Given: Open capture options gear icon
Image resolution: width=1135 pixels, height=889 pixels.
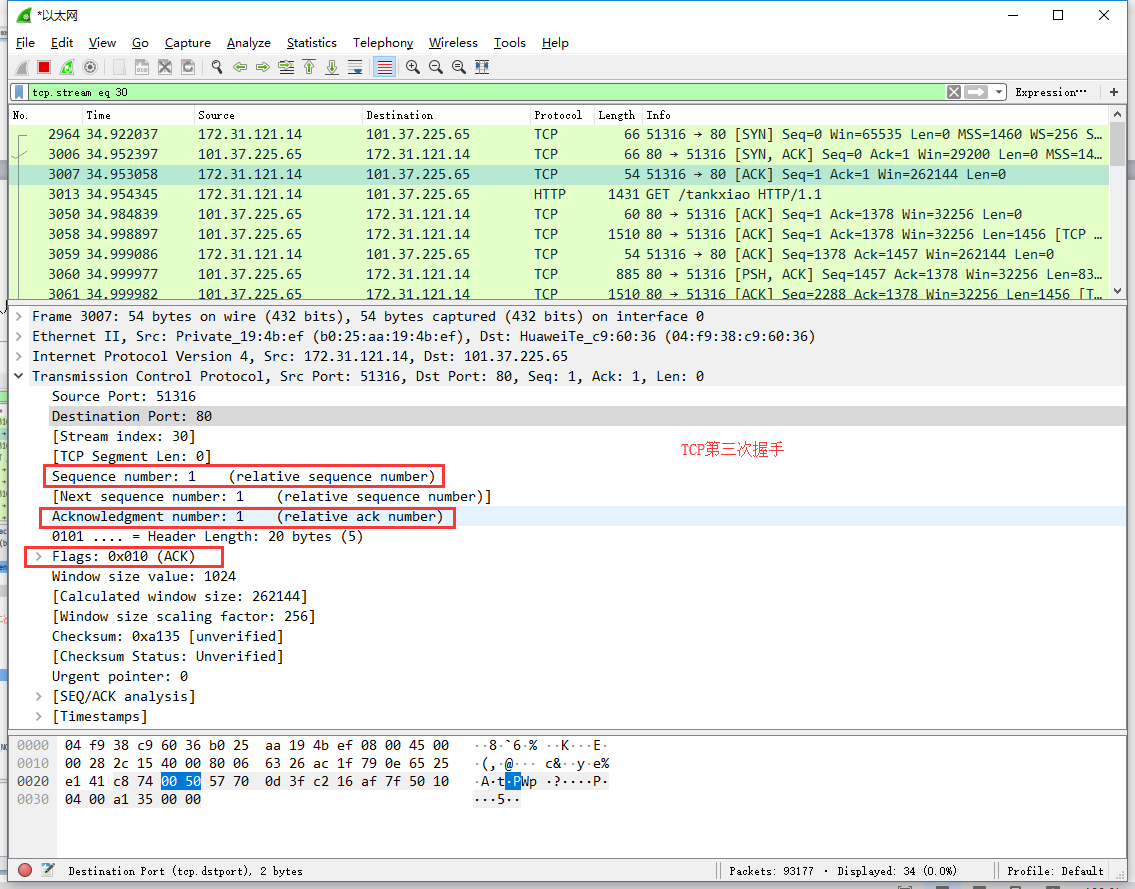Looking at the screenshot, I should [90, 67].
